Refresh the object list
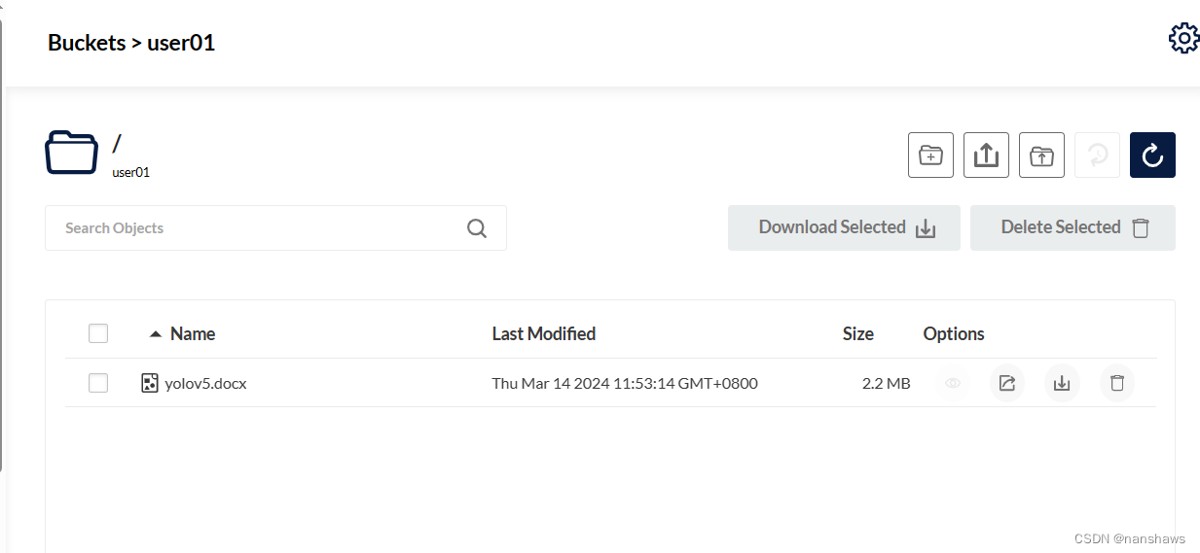1200x553 pixels. pos(1152,155)
